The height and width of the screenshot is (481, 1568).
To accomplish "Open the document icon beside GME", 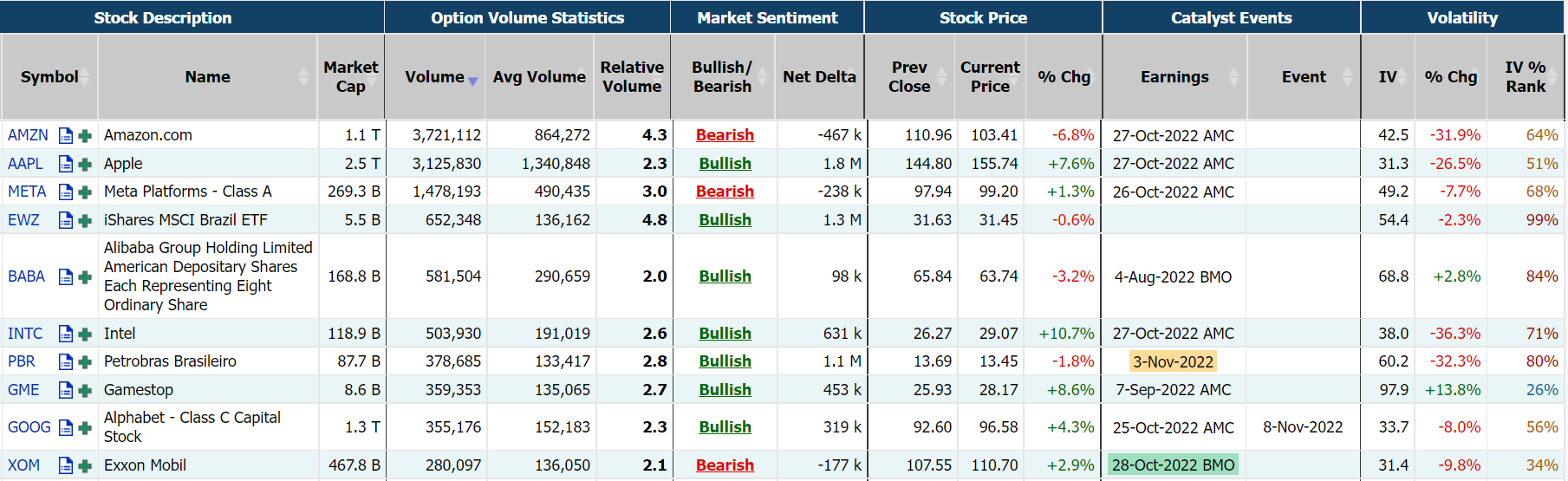I will 65,390.
